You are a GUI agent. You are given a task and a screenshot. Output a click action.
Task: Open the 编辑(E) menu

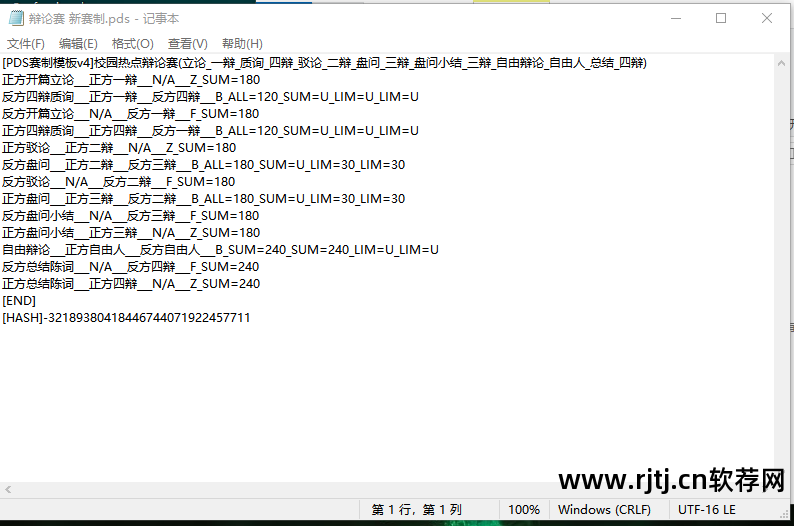78,44
